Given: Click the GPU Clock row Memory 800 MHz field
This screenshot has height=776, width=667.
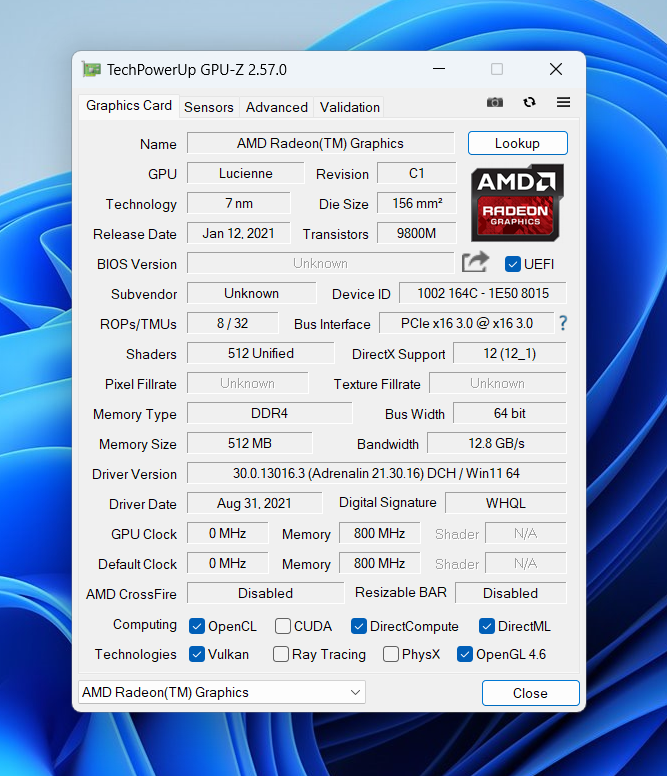Looking at the screenshot, I should pyautogui.click(x=380, y=534).
